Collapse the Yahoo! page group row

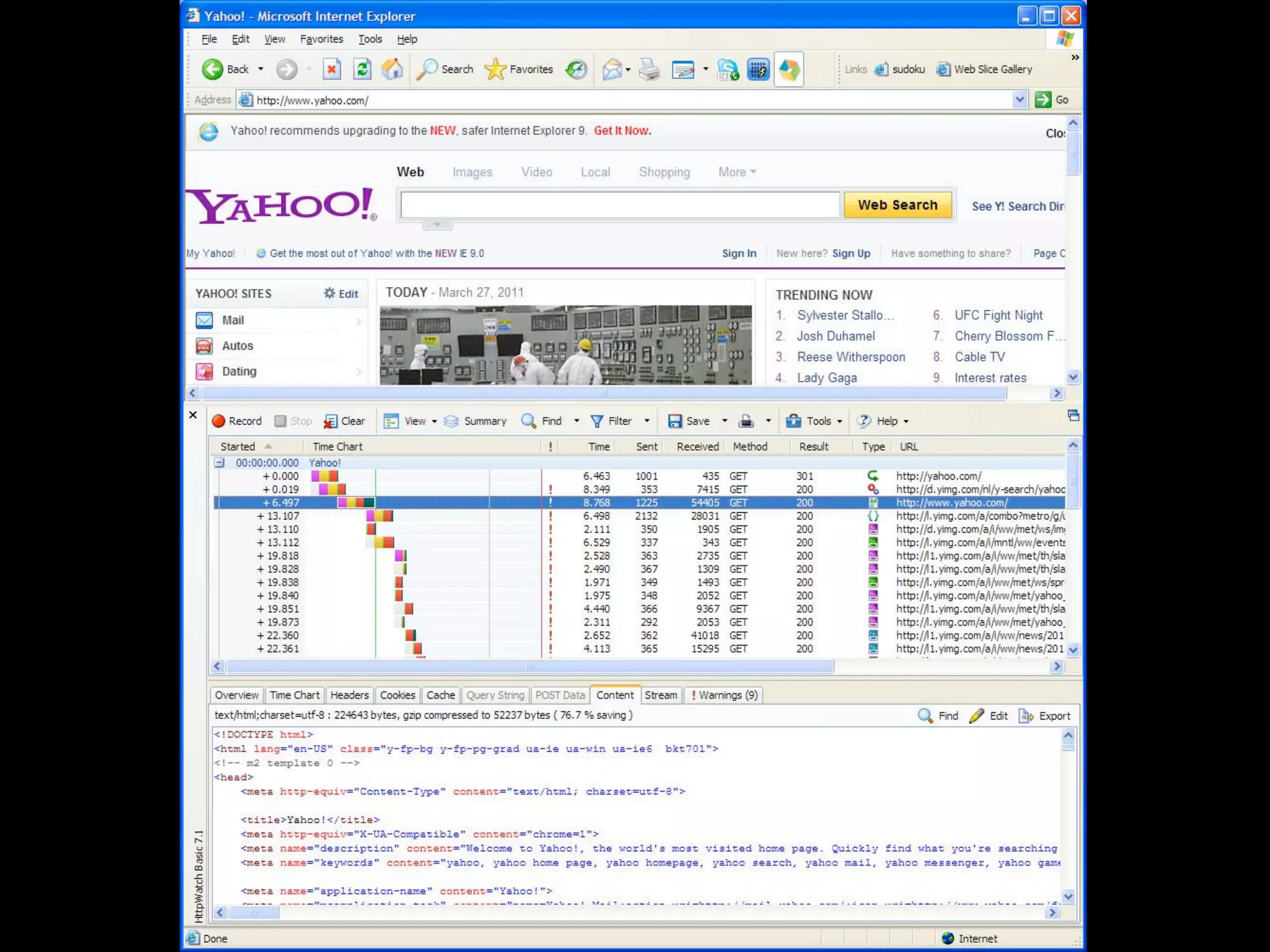point(219,462)
